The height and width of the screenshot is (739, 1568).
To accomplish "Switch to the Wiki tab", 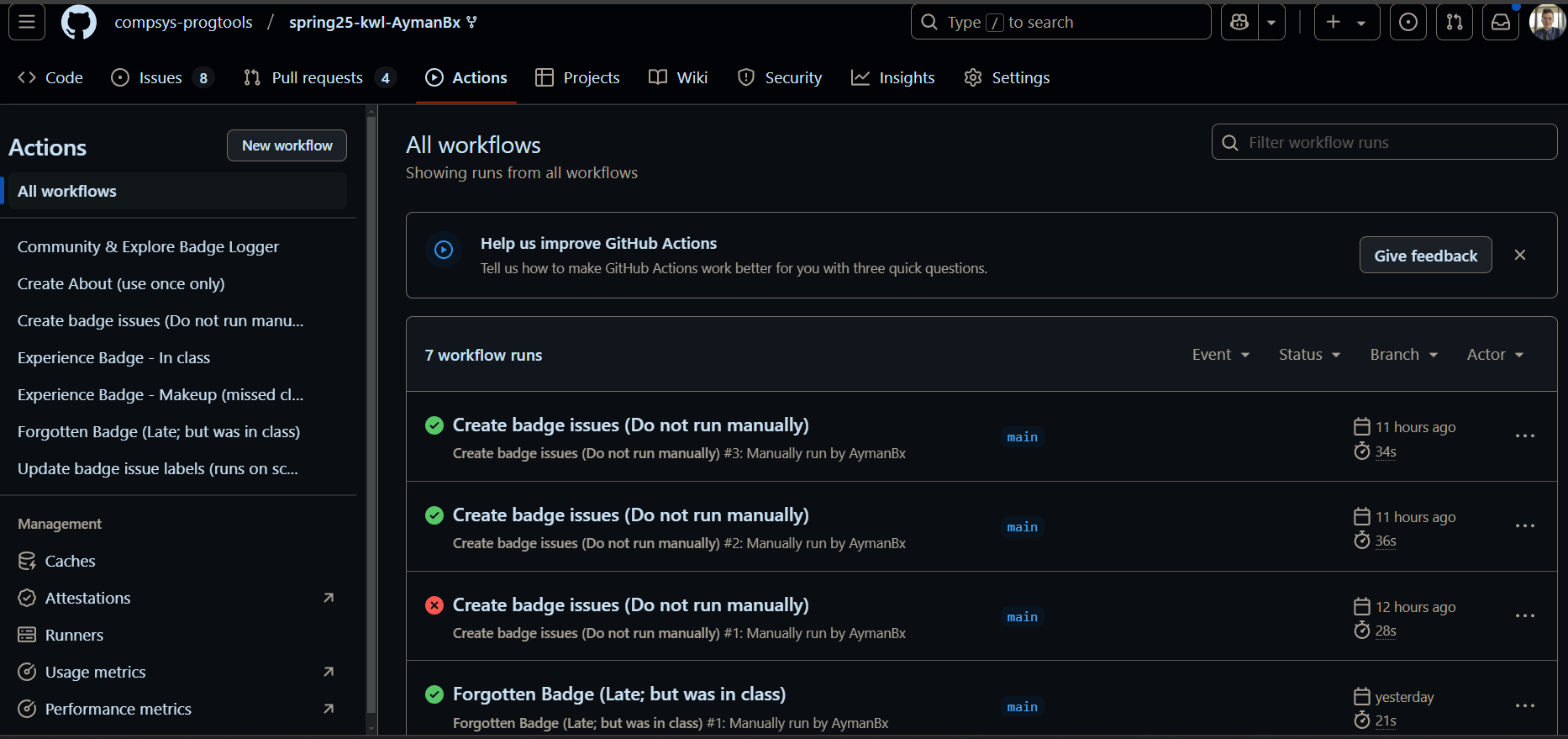I will [x=678, y=77].
